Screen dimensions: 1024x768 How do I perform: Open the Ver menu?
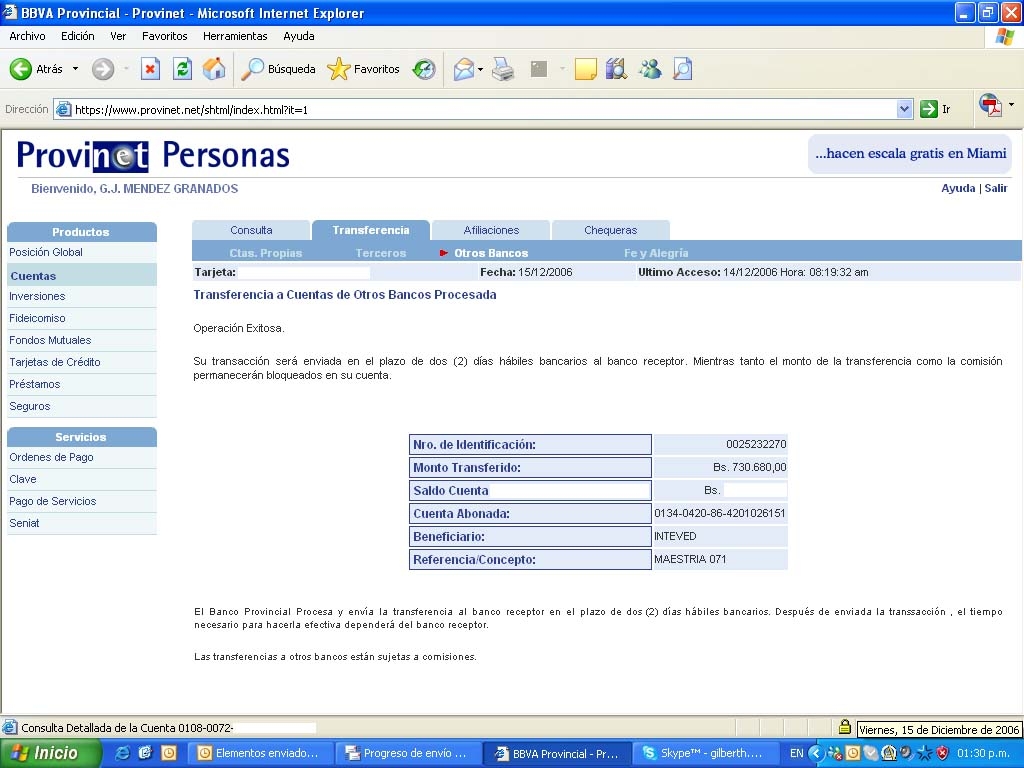tap(118, 37)
